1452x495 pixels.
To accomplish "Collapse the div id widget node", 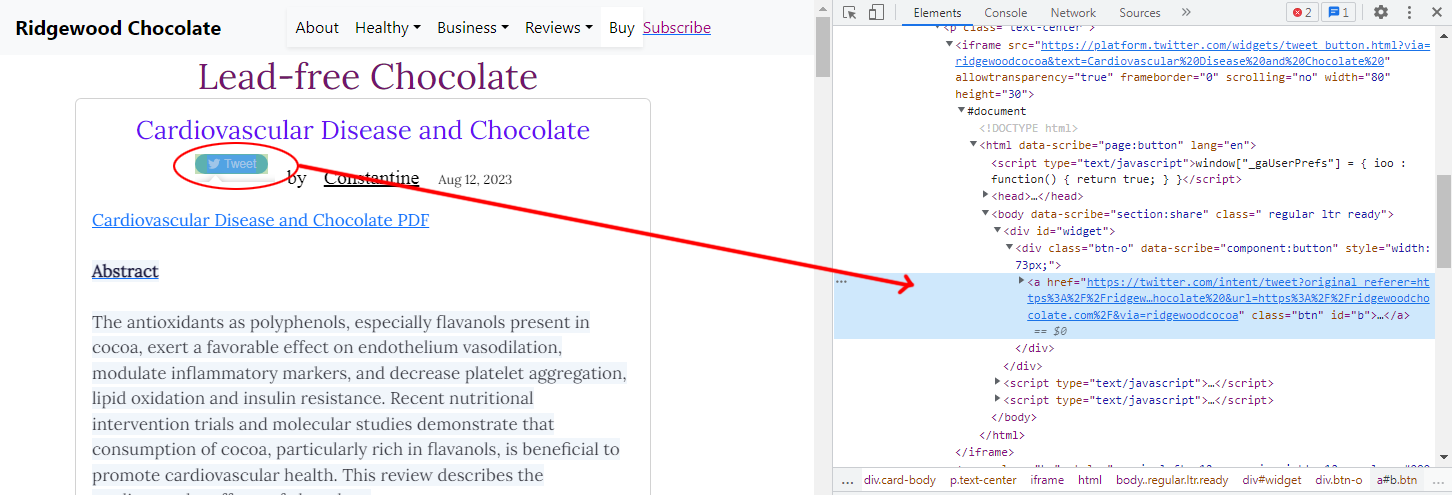I will [998, 231].
